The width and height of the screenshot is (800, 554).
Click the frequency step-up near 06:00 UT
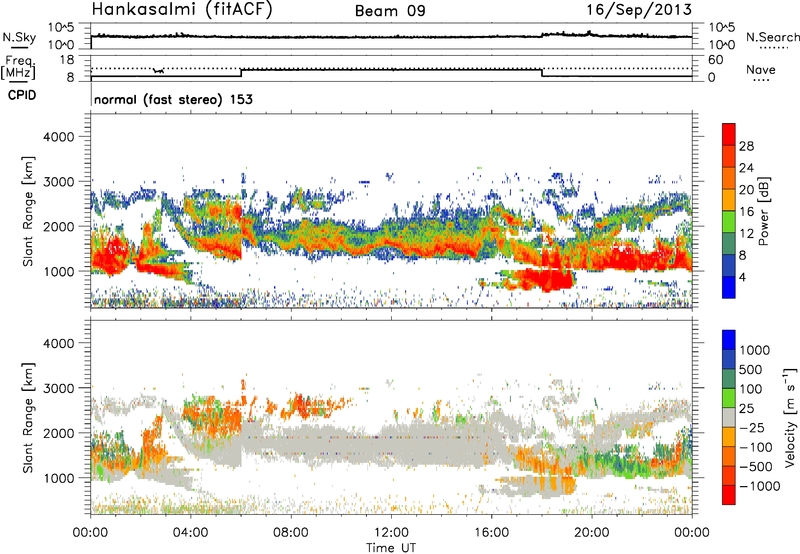click(x=241, y=73)
